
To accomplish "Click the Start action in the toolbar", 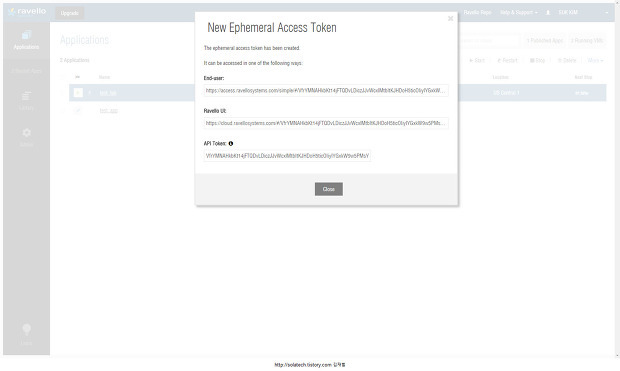I will point(477,61).
